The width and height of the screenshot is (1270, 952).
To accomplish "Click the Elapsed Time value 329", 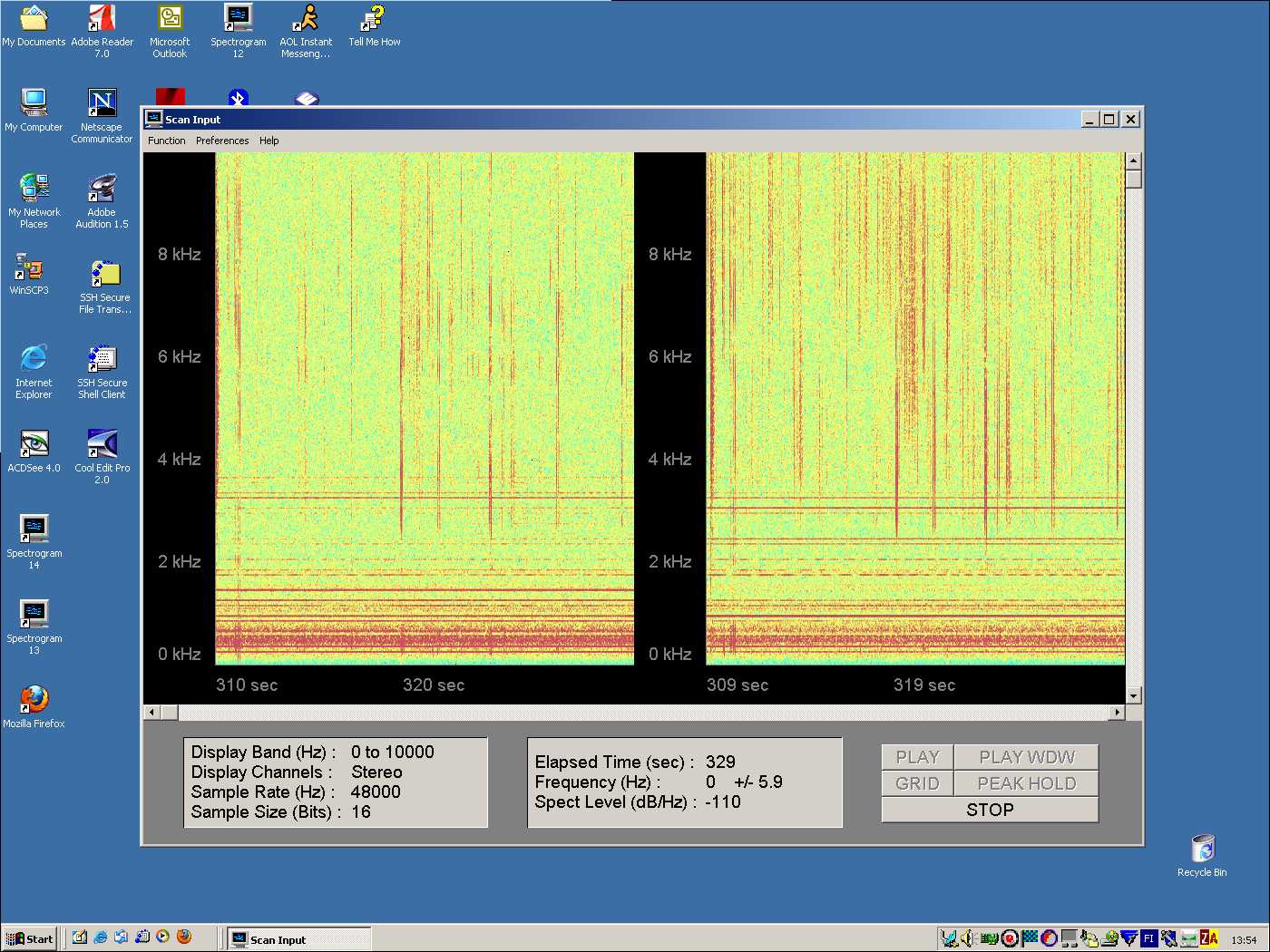I will pyautogui.click(x=720, y=762).
